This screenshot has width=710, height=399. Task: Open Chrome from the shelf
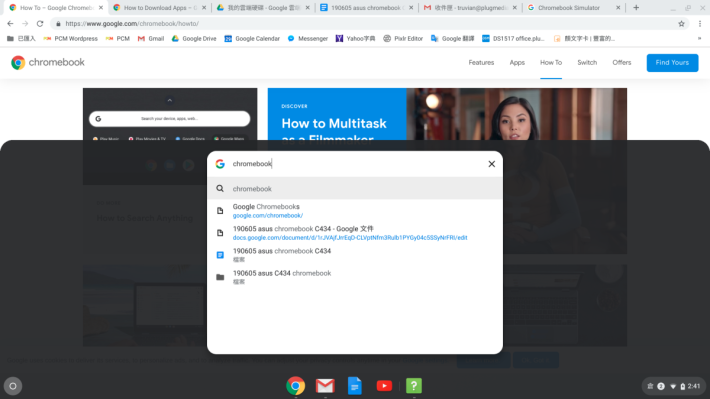click(295, 386)
